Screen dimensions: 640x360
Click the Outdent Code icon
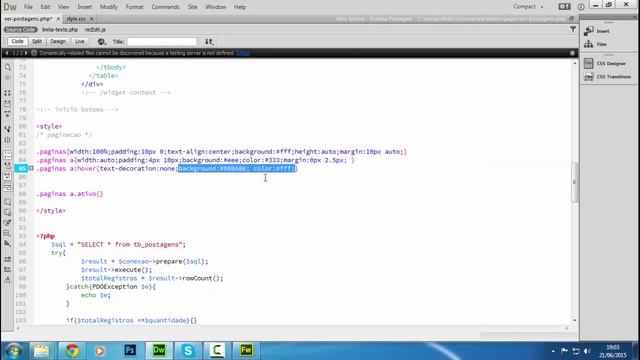point(7,269)
